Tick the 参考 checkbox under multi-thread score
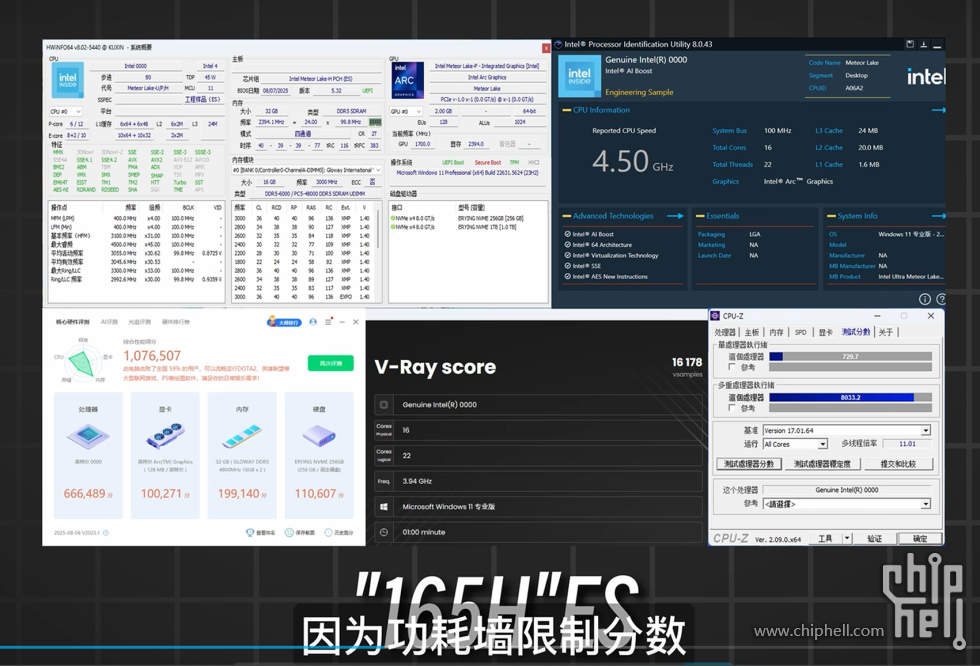Image resolution: width=980 pixels, height=666 pixels. (732, 408)
